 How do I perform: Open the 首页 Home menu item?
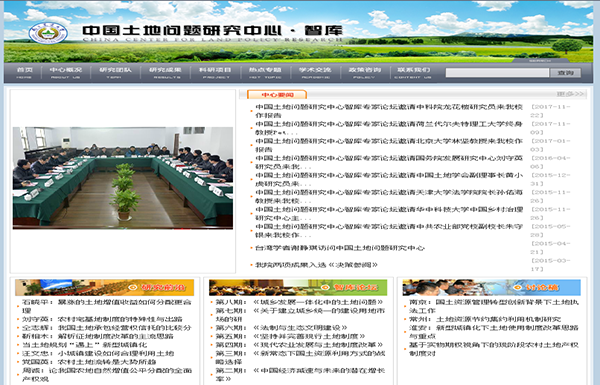(x=24, y=73)
